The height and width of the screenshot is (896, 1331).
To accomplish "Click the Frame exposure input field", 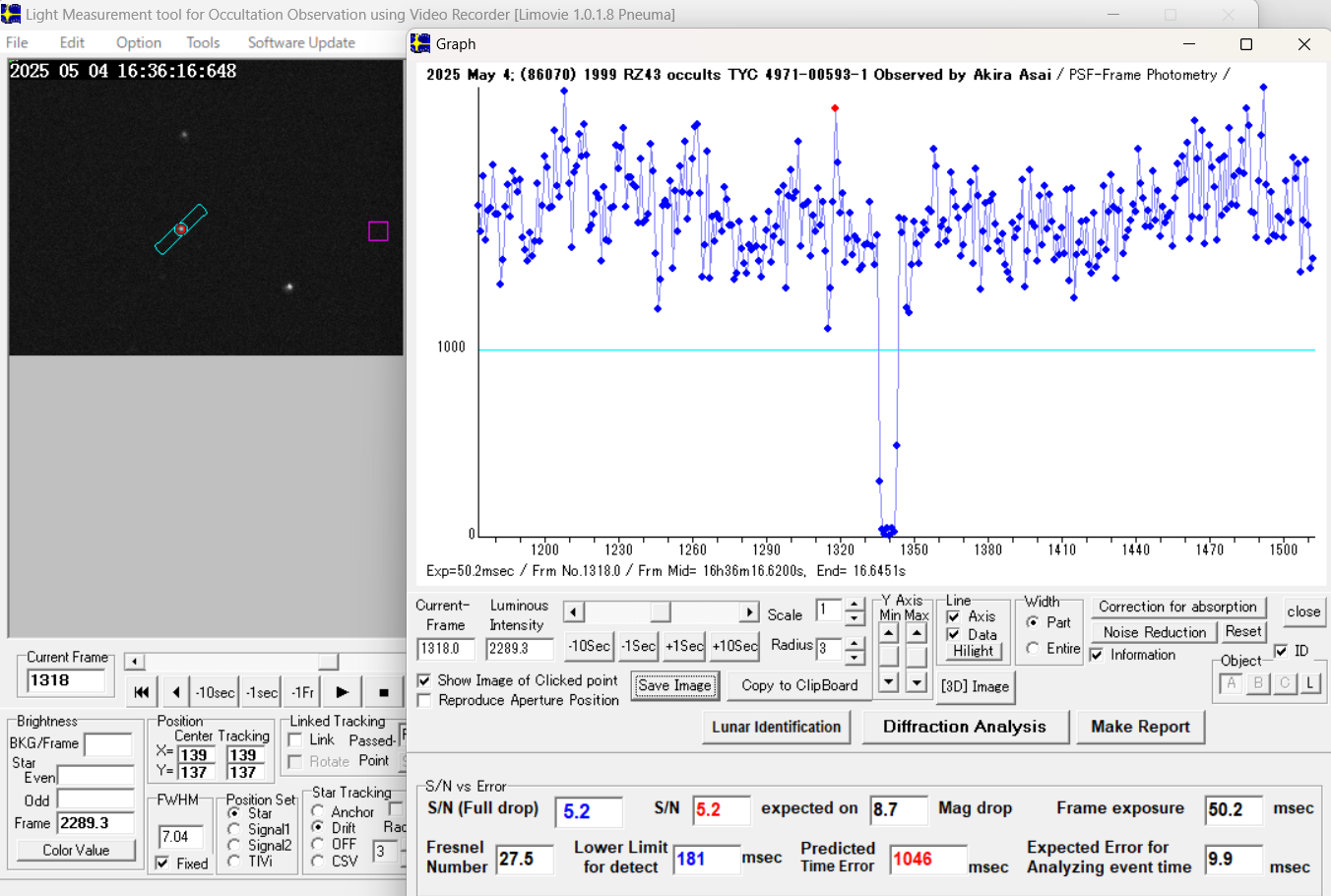I will (x=1234, y=809).
